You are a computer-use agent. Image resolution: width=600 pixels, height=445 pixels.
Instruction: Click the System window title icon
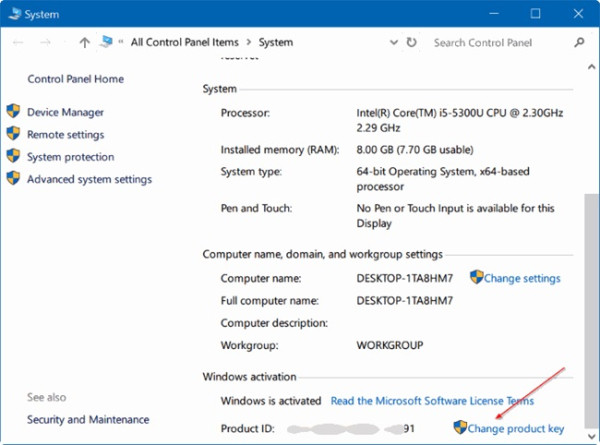pyautogui.click(x=15, y=14)
